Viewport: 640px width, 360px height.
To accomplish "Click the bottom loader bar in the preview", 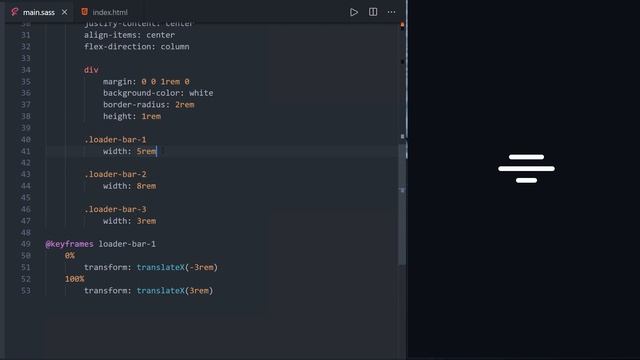I will (527, 180).
